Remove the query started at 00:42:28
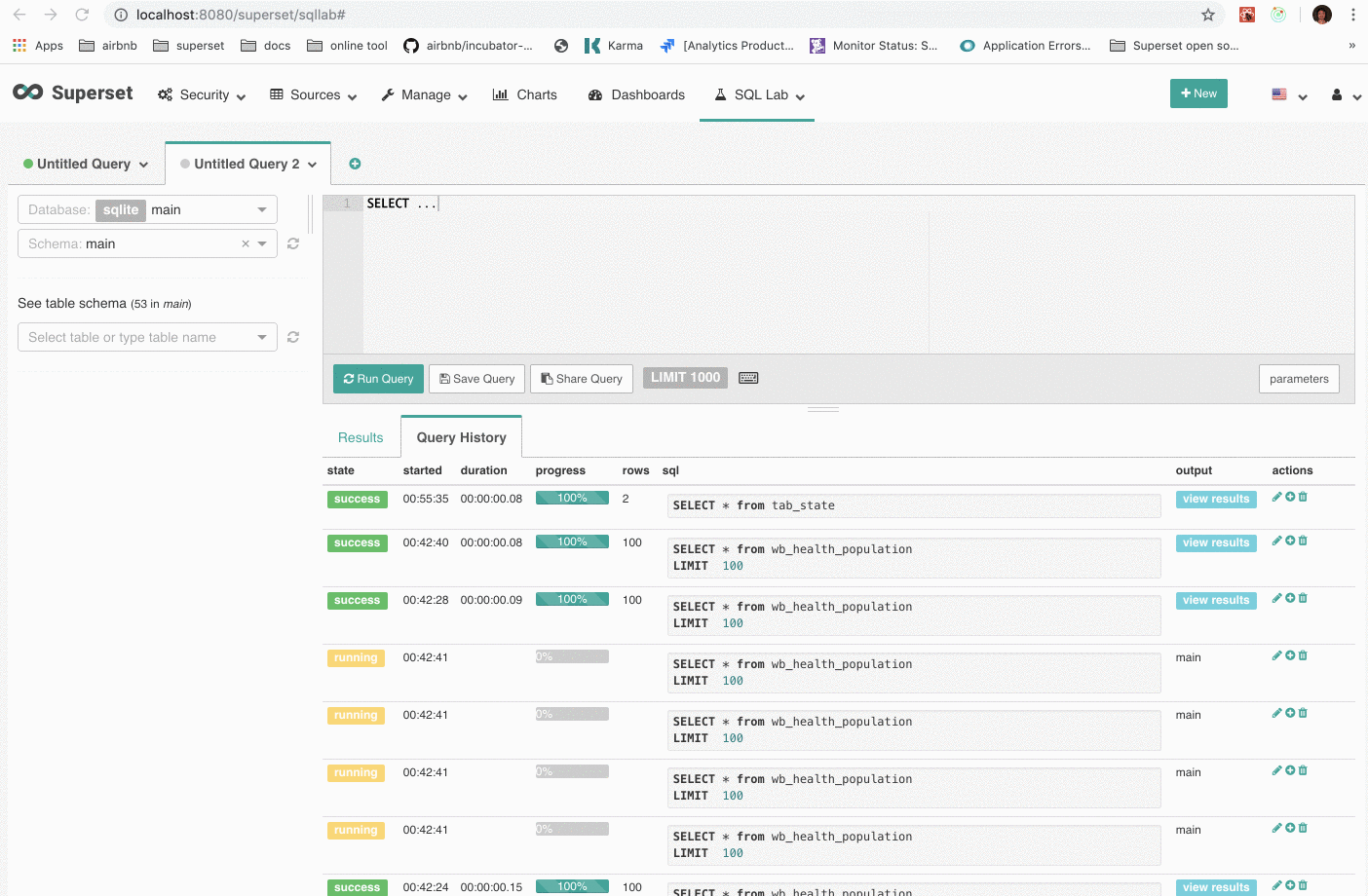Image resolution: width=1368 pixels, height=896 pixels. coord(1303,598)
